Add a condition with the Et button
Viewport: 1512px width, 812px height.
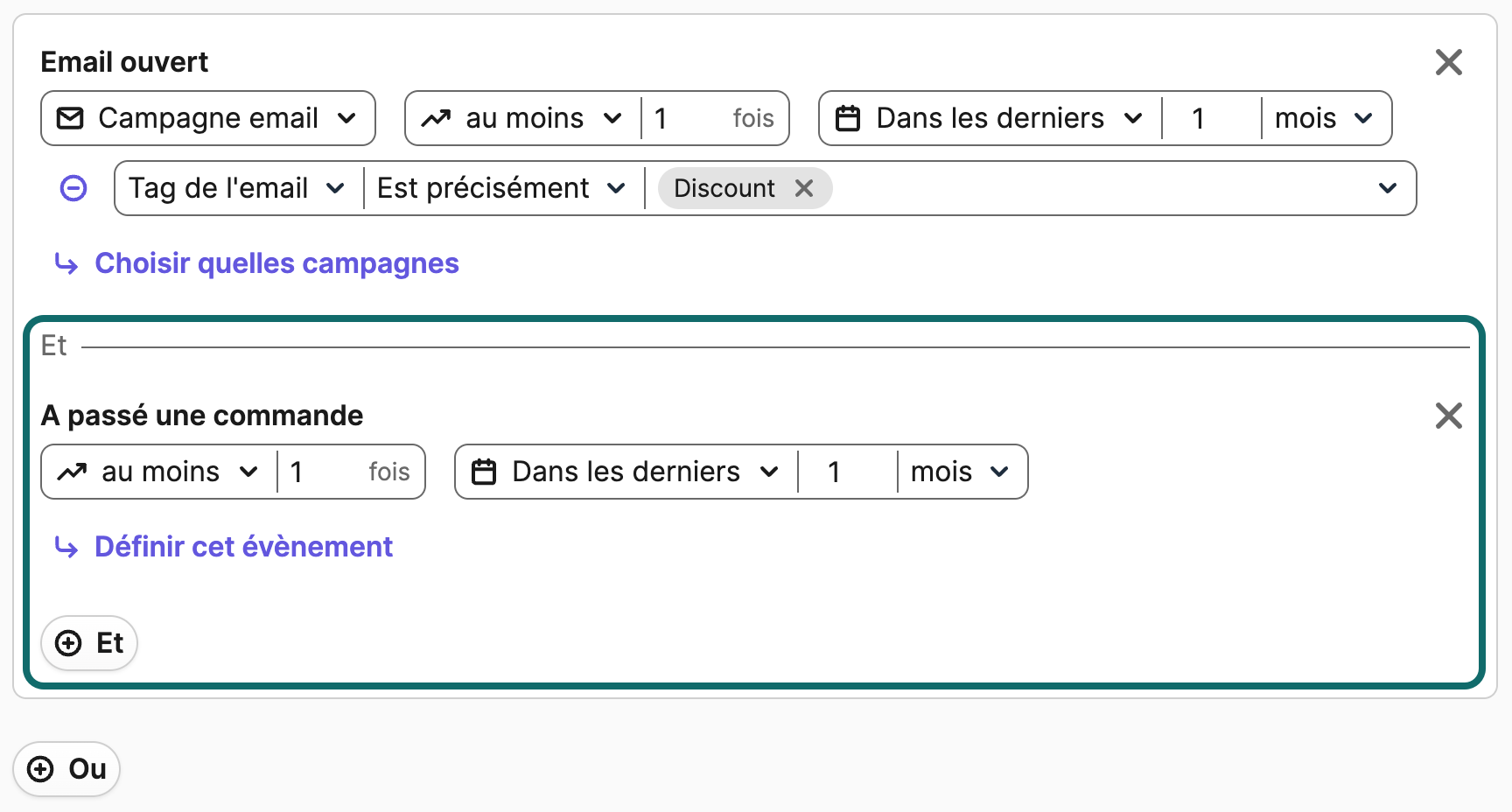tap(89, 643)
